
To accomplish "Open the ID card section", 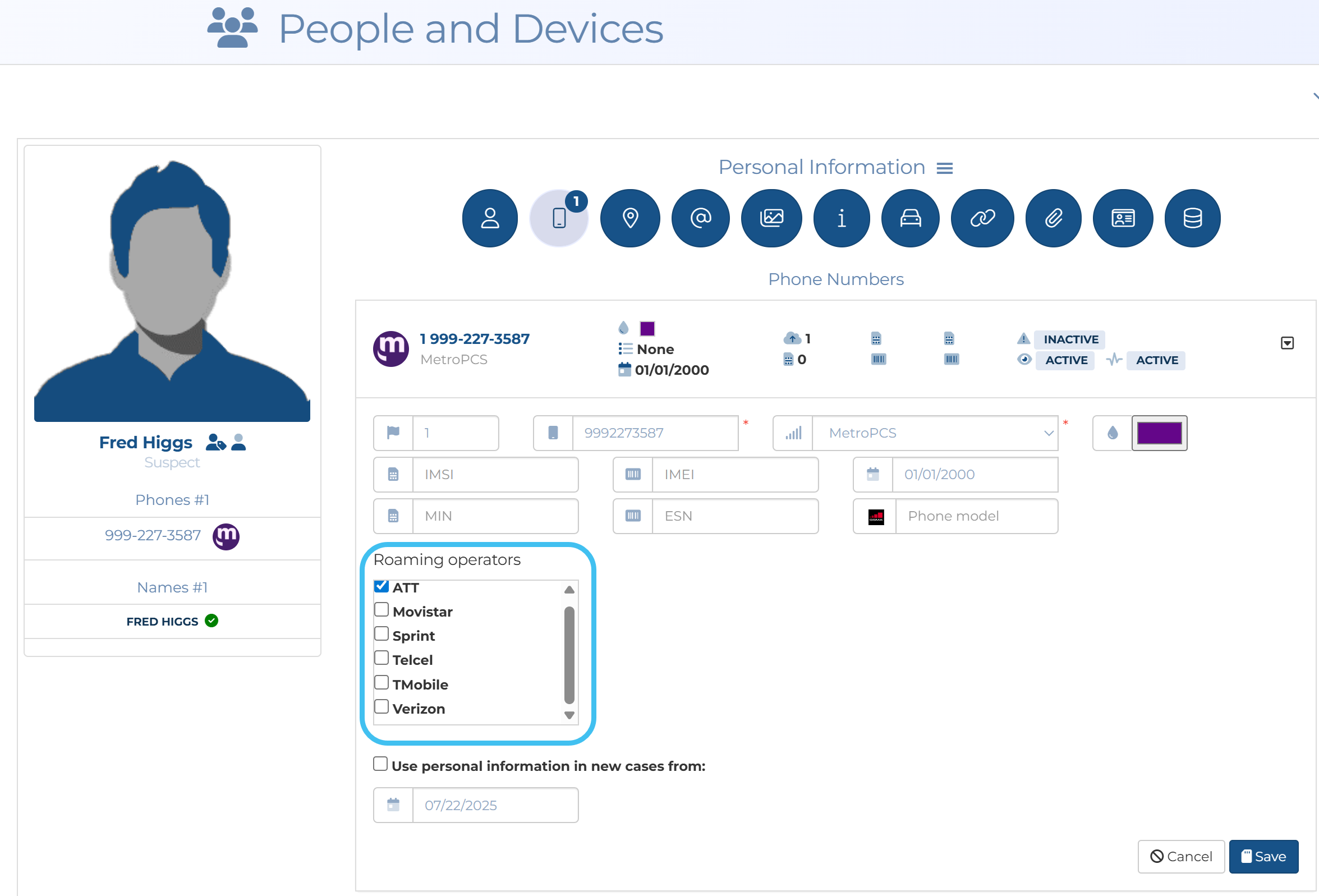I will point(1123,218).
